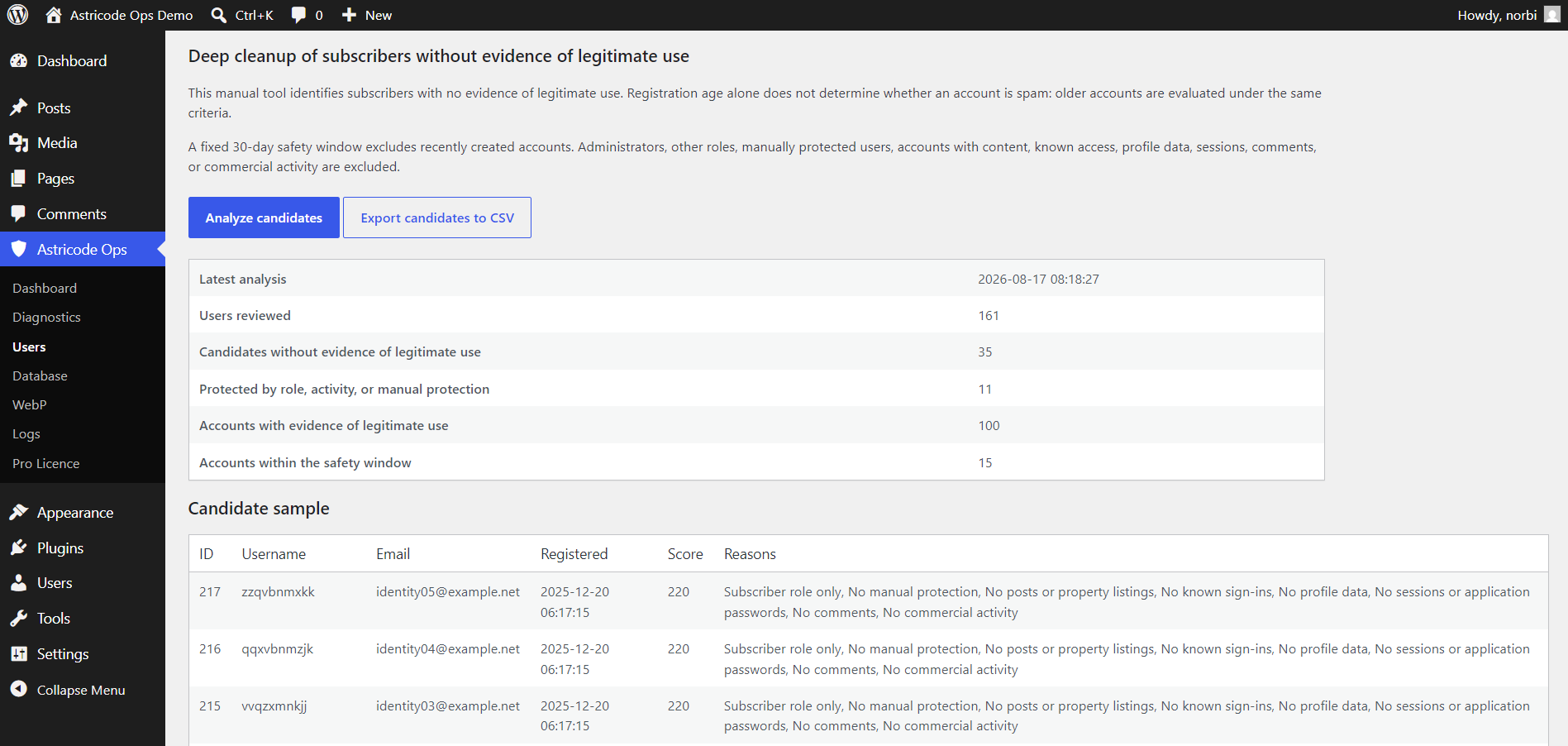Click the Astricode Ops shield icon
Viewport: 1568px width, 746px height.
point(19,249)
